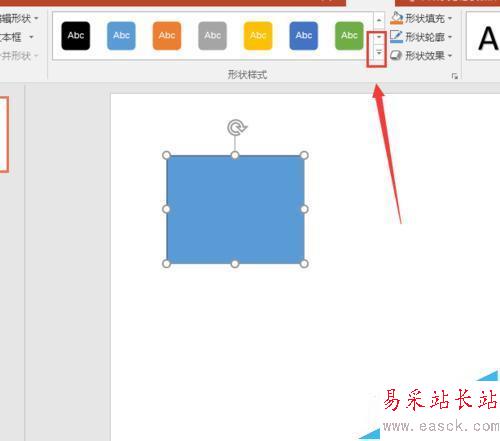Select the blue rectangle shape on slide
This screenshot has height=441, width=500.
[235, 210]
